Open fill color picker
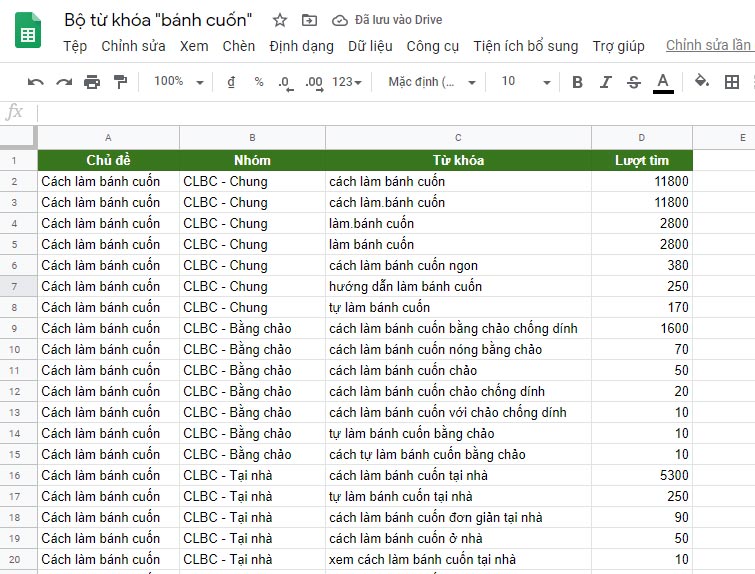Image resolution: width=755 pixels, height=574 pixels. point(702,81)
